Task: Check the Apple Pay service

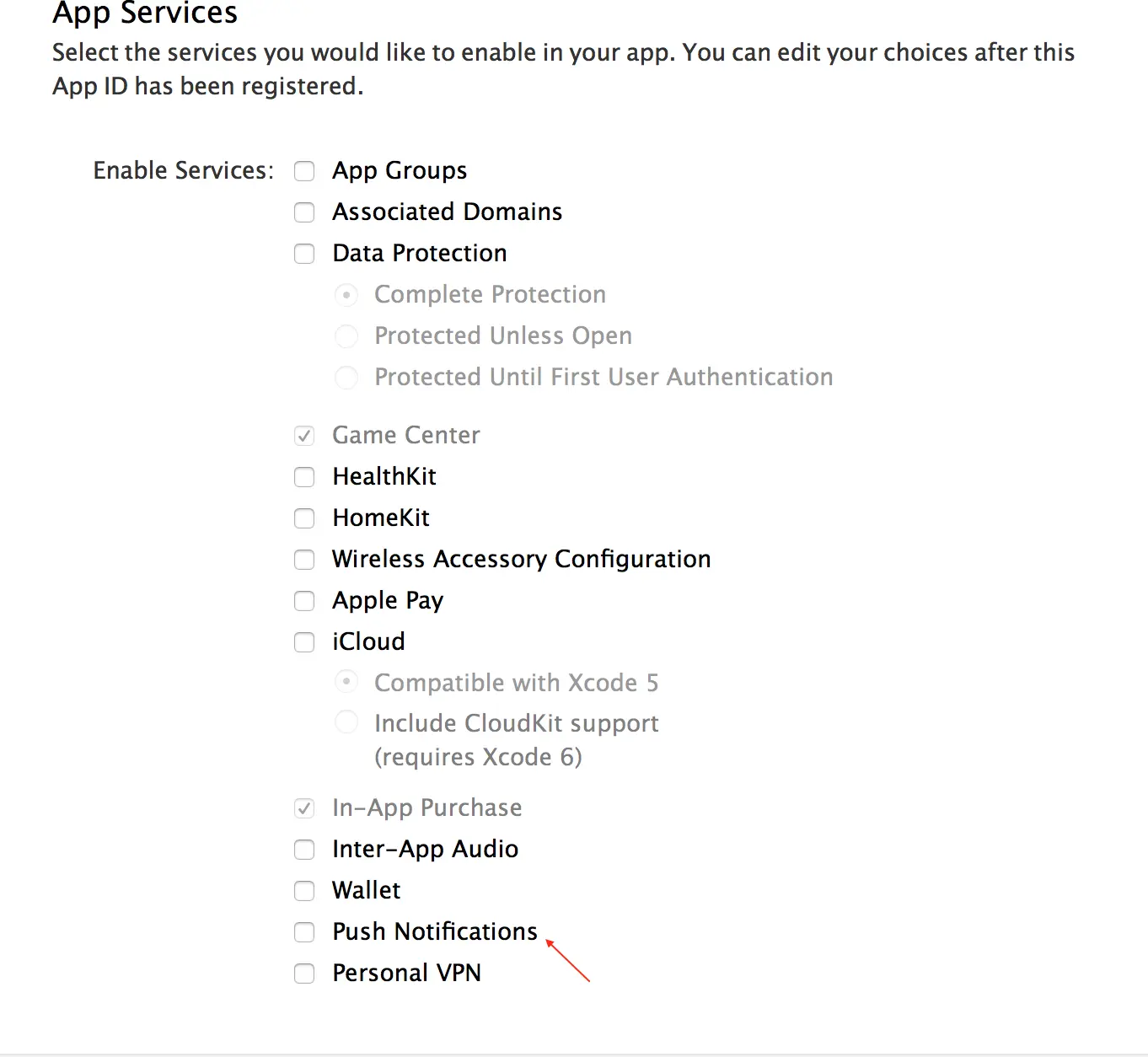Action: click(x=304, y=601)
